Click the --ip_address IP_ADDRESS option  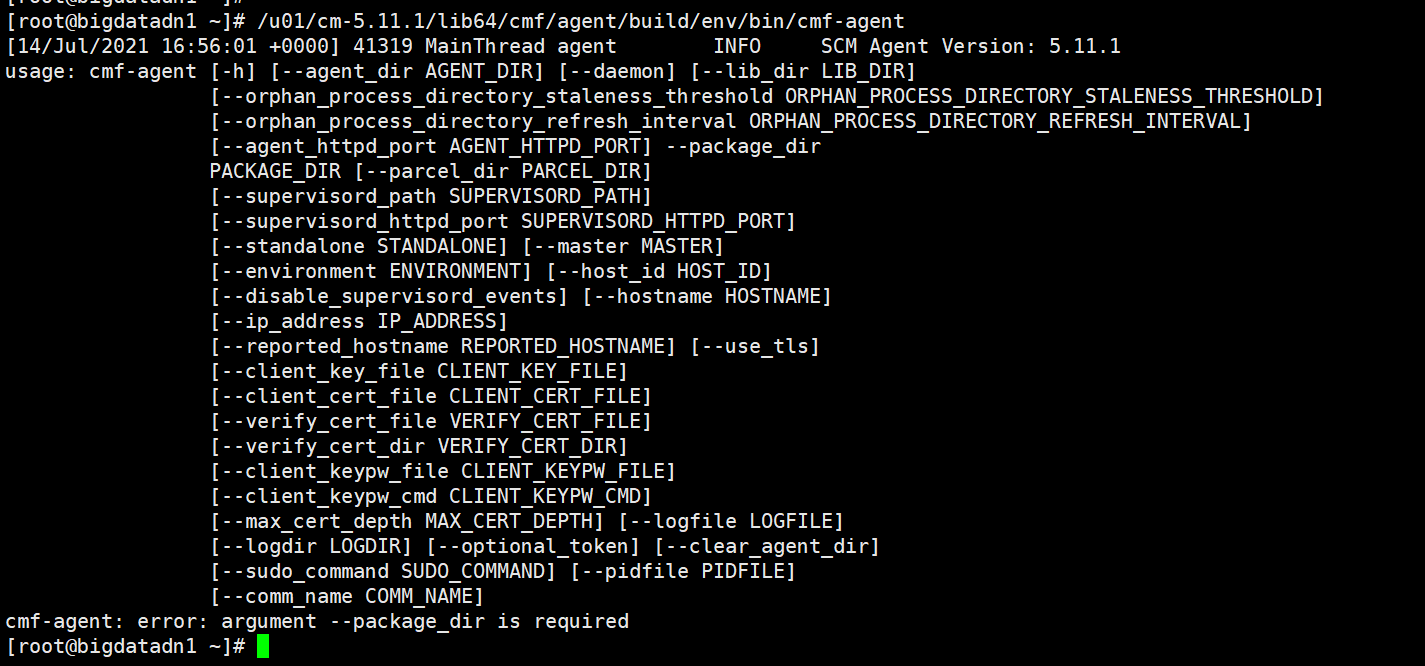(x=359, y=321)
